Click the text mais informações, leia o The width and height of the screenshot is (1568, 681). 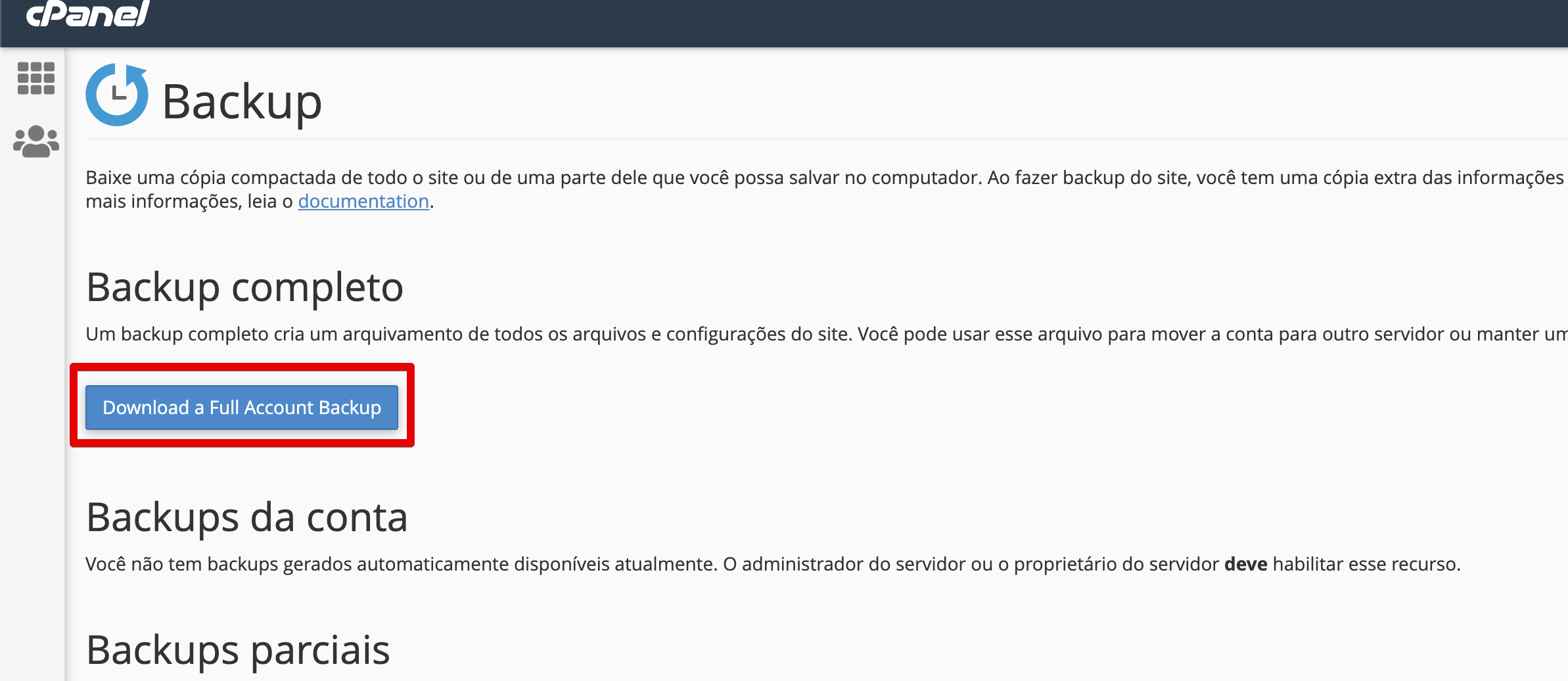(x=189, y=201)
